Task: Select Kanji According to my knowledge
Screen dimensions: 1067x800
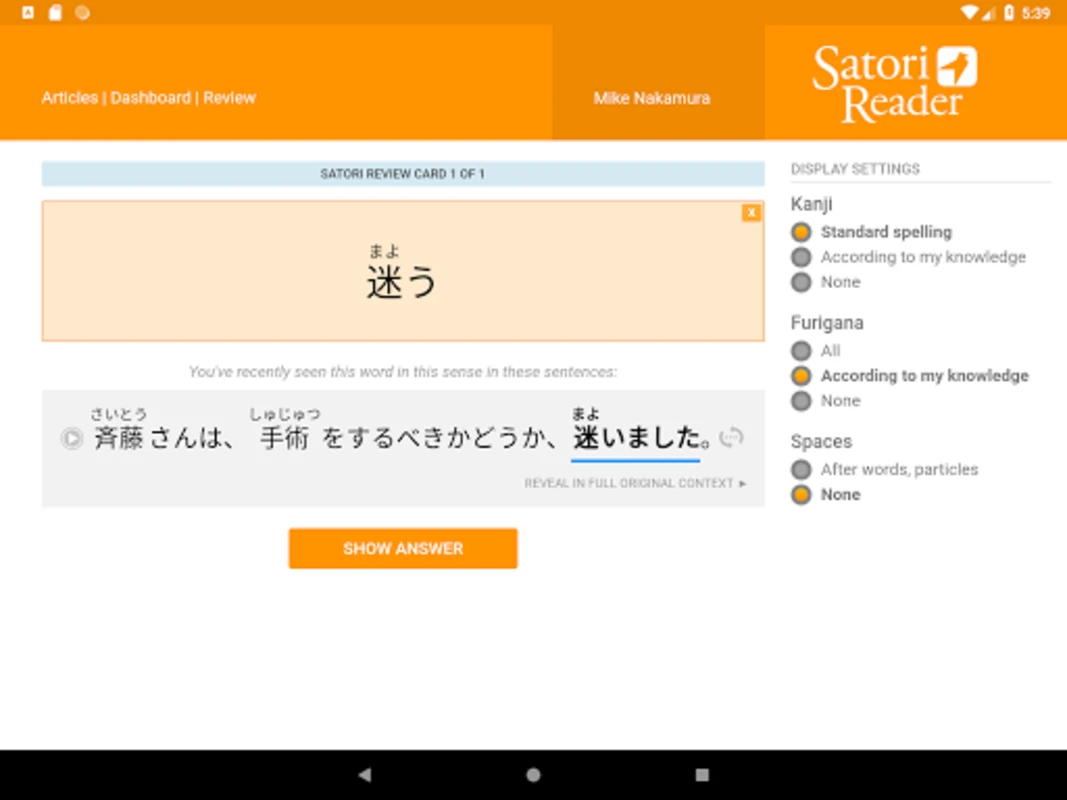Action: (x=908, y=257)
